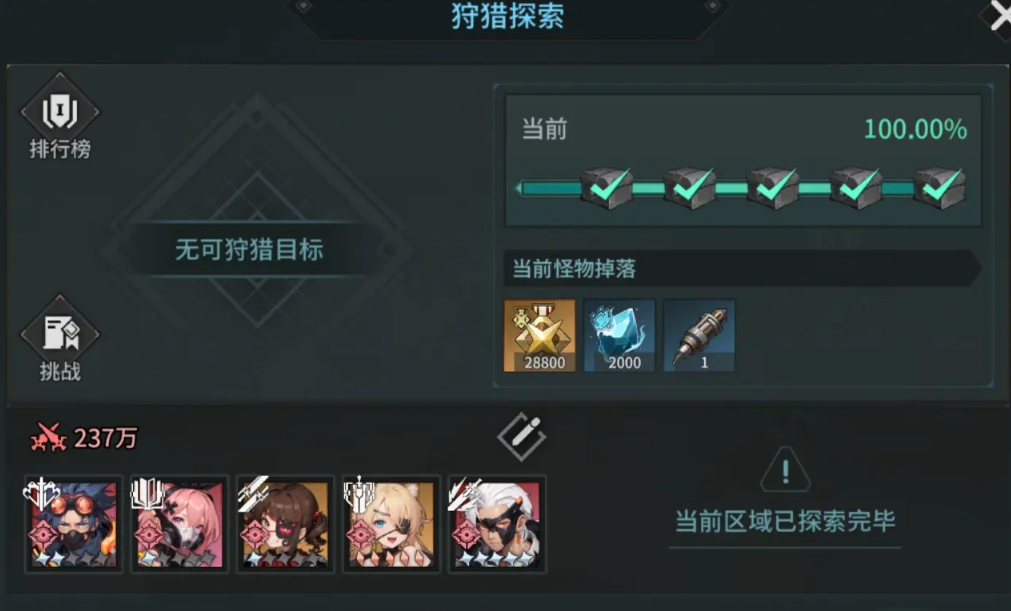Select the gold medal drop item 28800
1011x611 pixels.
pyautogui.click(x=540, y=335)
